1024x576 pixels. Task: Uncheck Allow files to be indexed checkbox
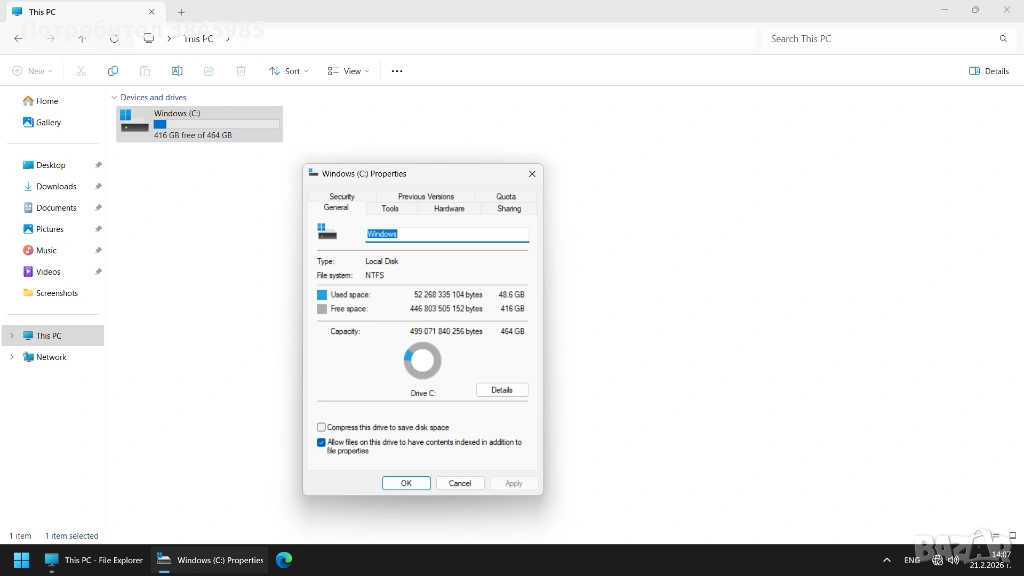tap(322, 442)
